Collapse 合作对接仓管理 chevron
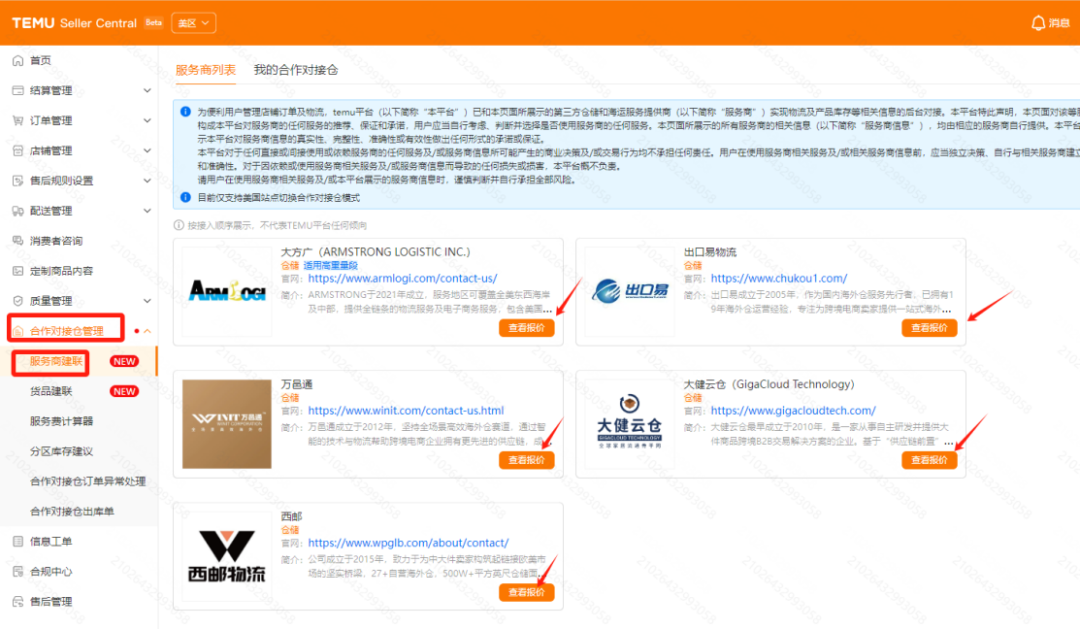This screenshot has width=1080, height=629. pyautogui.click(x=147, y=331)
